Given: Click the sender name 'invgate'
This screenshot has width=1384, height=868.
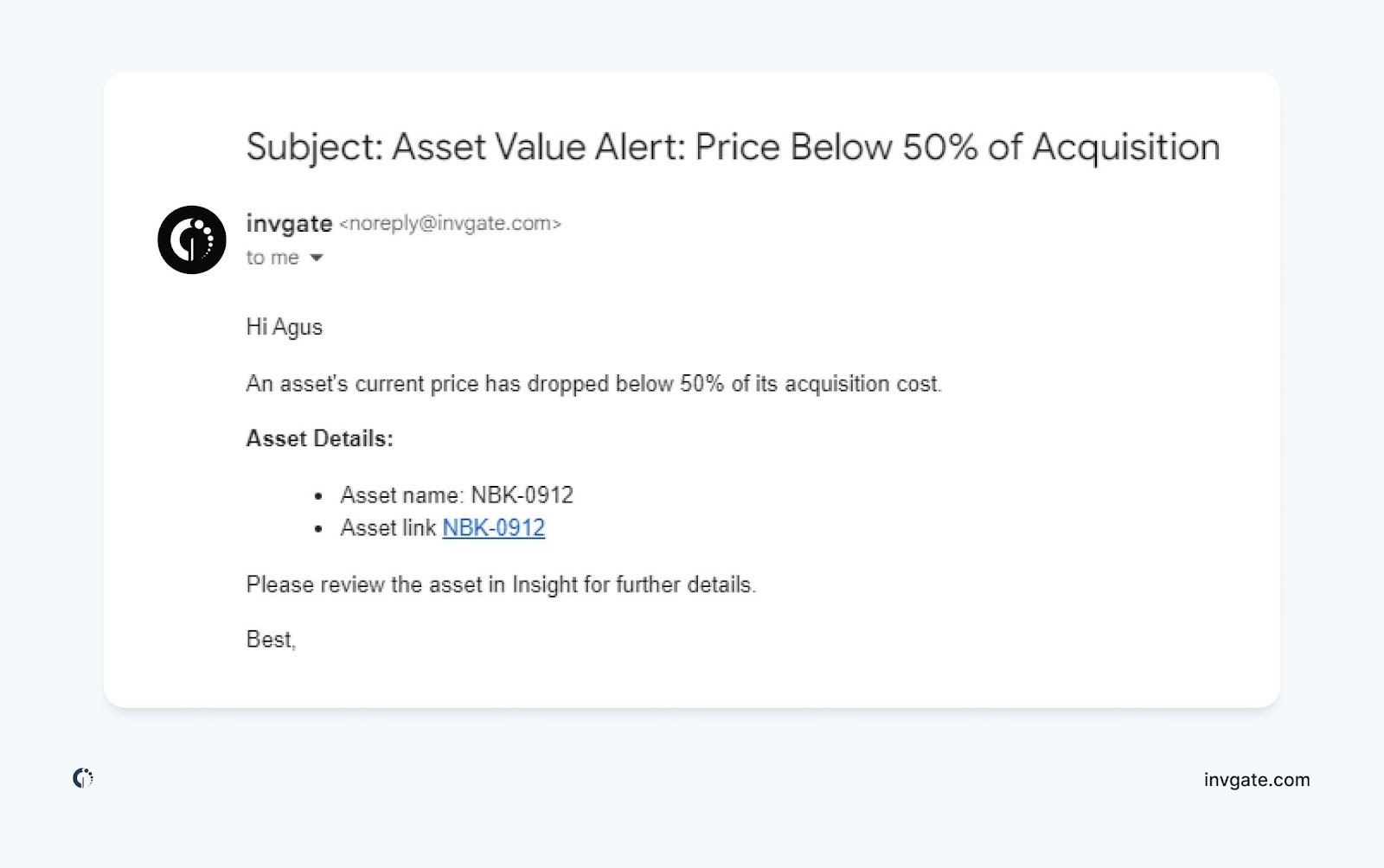Looking at the screenshot, I should [x=289, y=223].
